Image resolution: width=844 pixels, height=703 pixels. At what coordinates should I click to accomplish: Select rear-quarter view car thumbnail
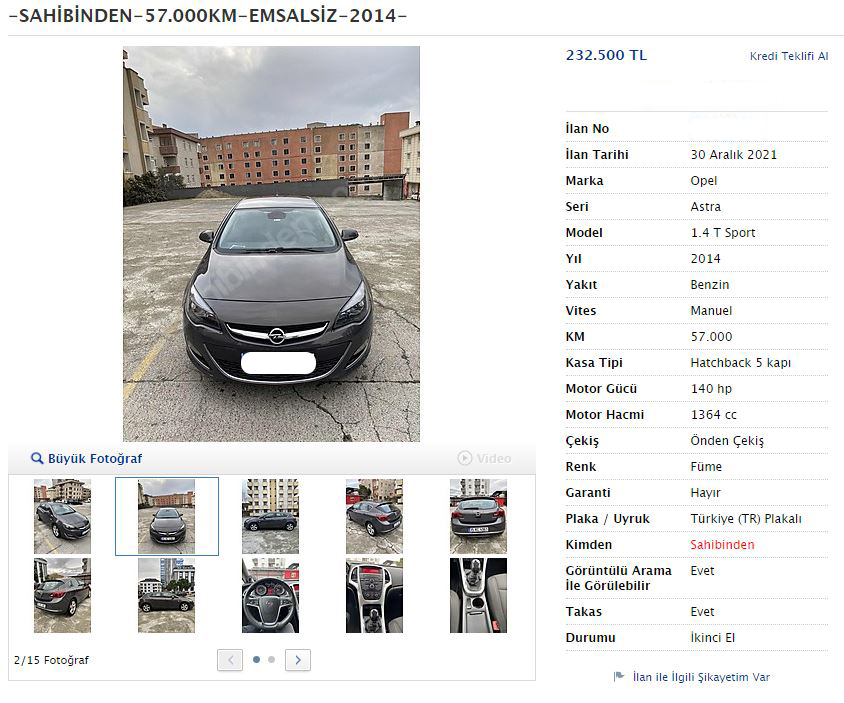click(x=374, y=517)
